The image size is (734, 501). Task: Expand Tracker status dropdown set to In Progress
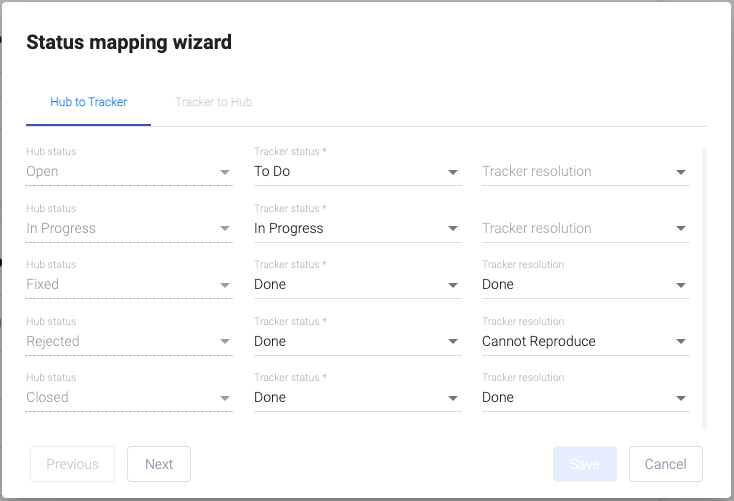click(356, 229)
